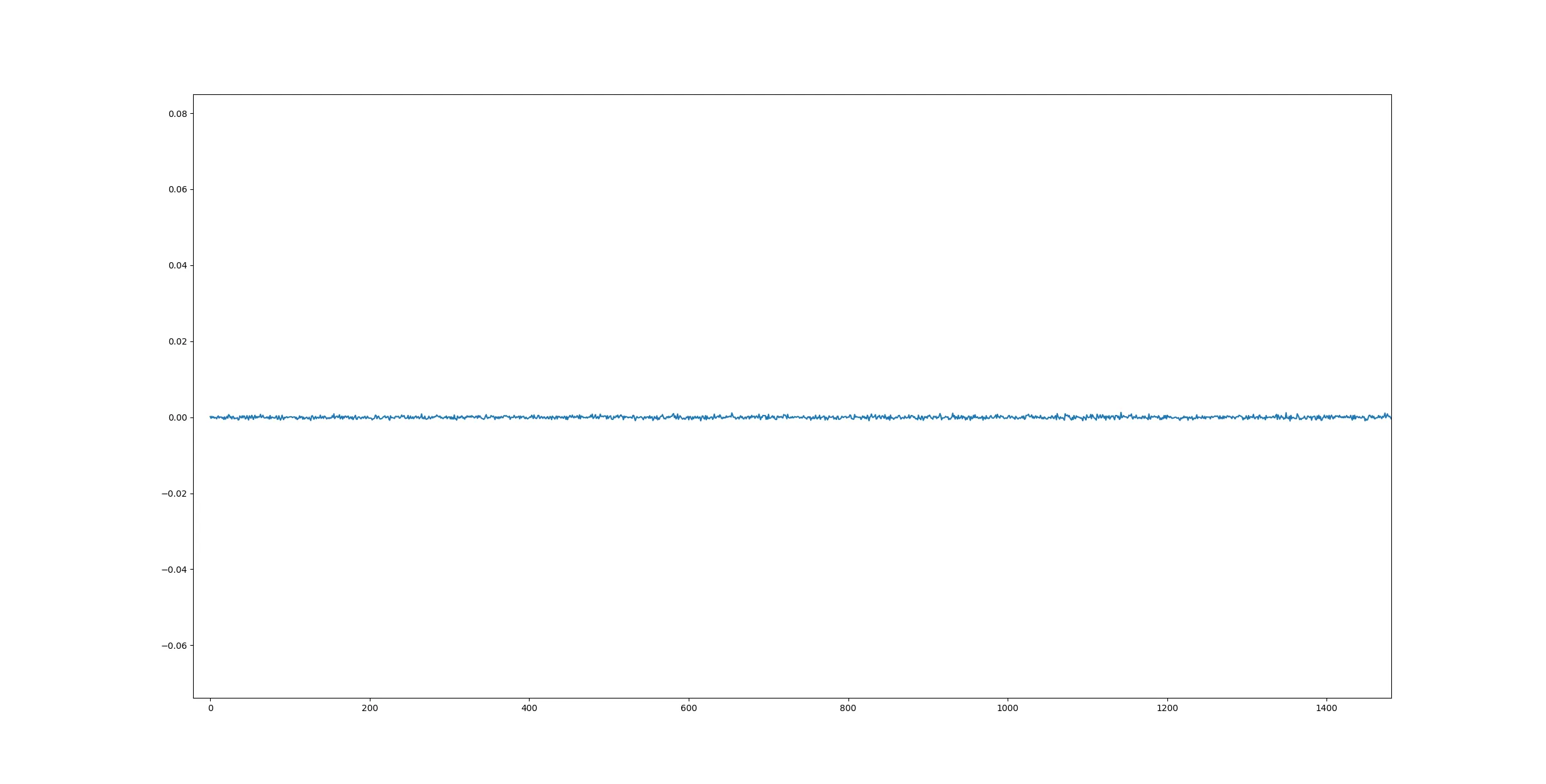The image size is (1546, 784).
Task: Click the 0.00 y-axis tick label
Action: click(177, 417)
